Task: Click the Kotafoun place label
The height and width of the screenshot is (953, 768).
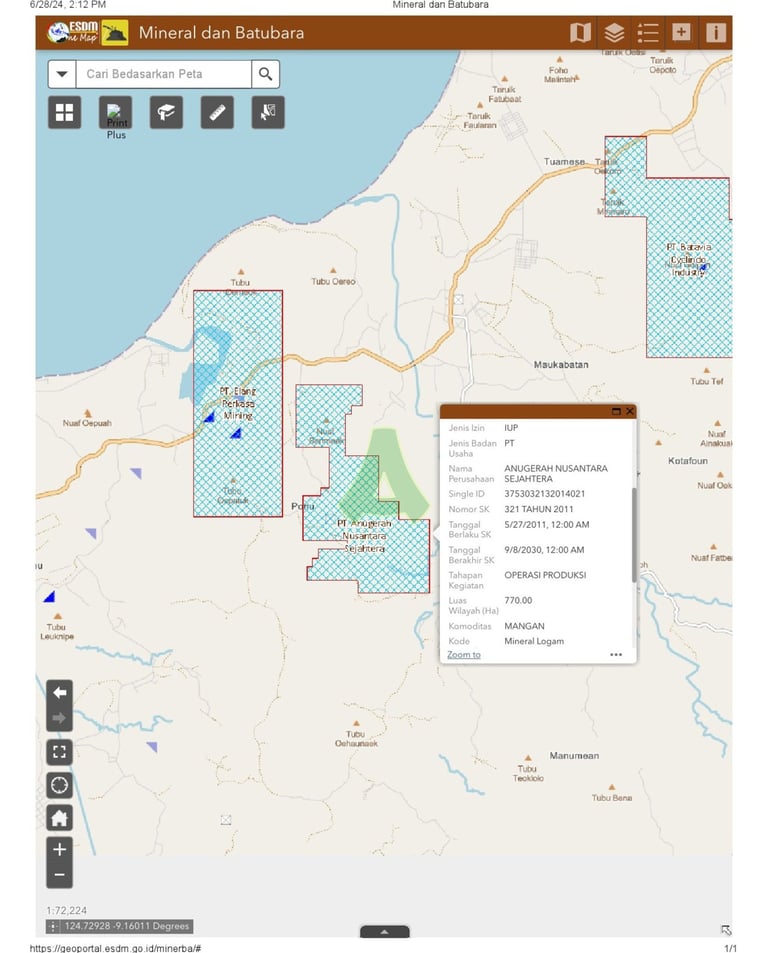Action: (688, 461)
